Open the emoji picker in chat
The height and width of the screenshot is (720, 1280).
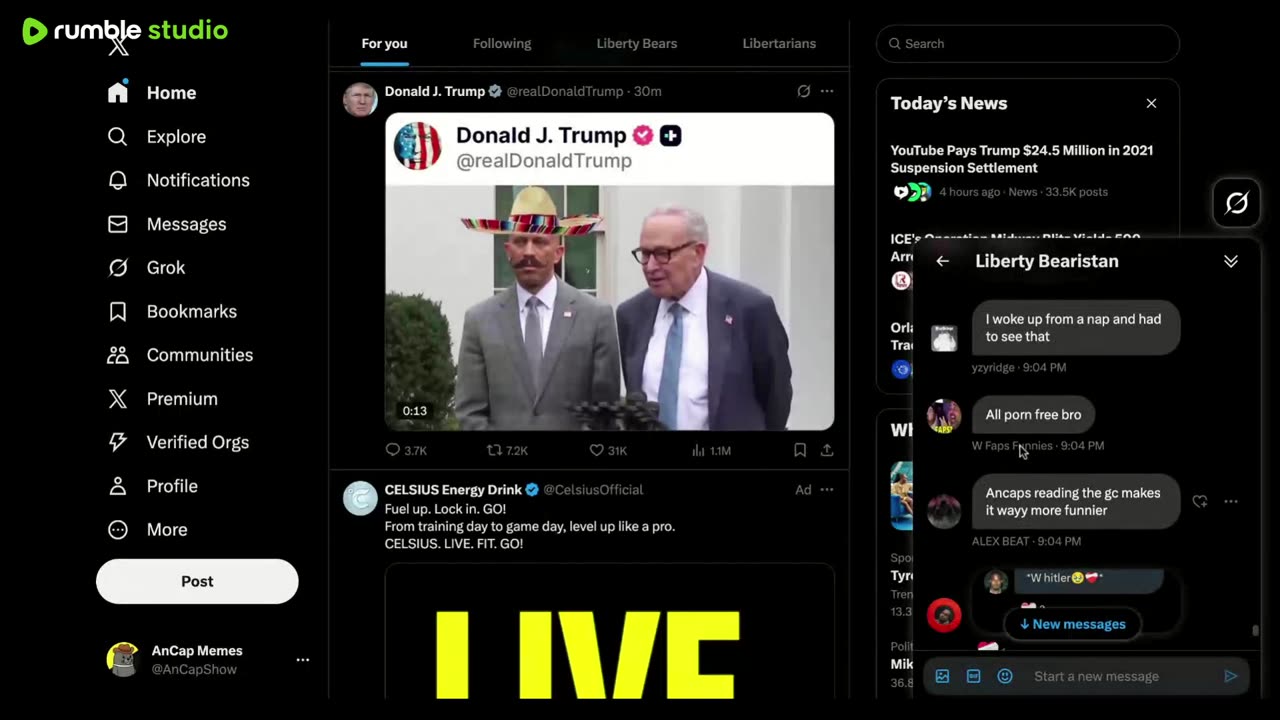(1005, 676)
